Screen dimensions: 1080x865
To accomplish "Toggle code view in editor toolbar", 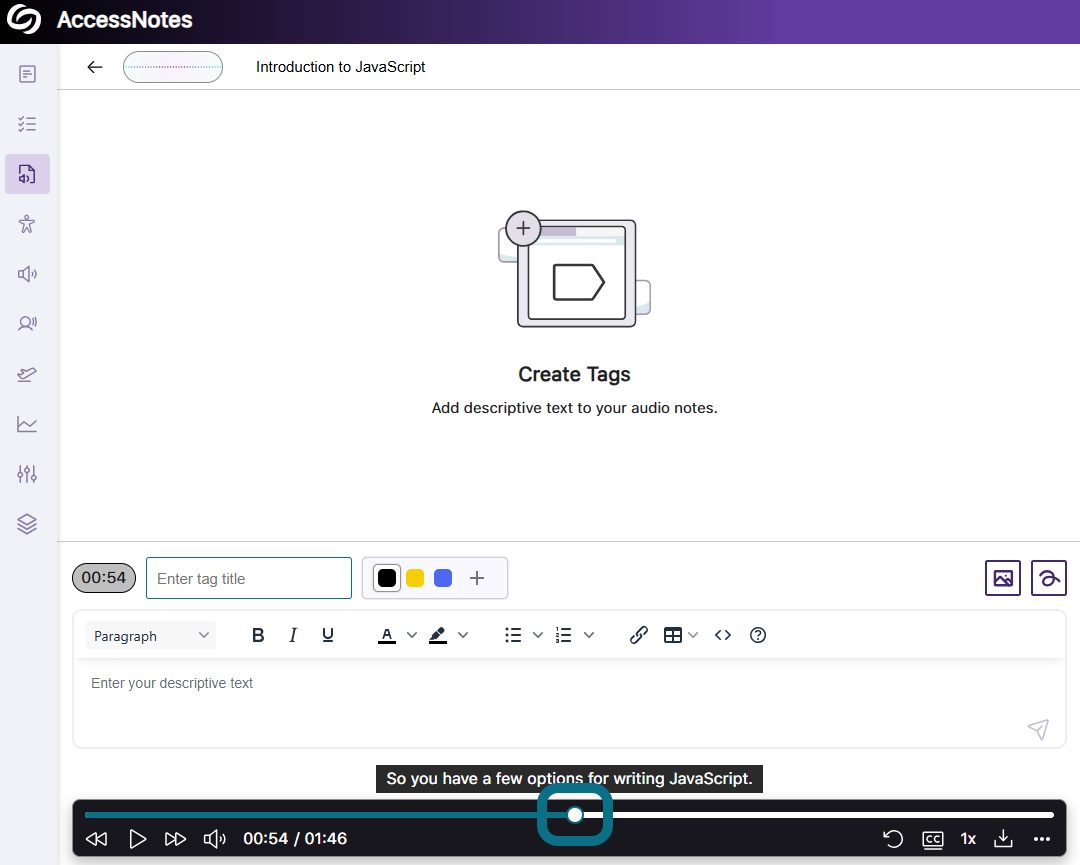I will (723, 635).
